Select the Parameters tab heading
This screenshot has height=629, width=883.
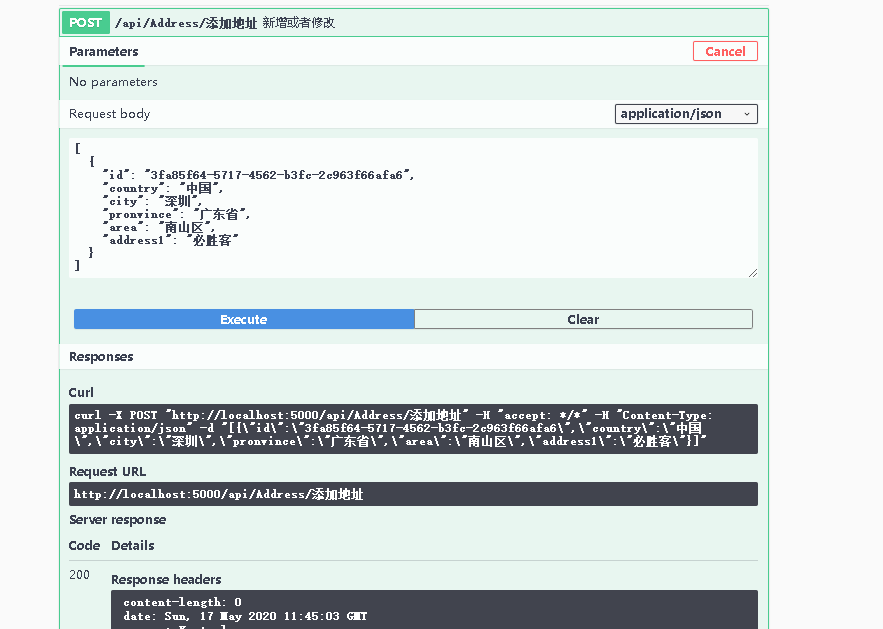coord(104,52)
